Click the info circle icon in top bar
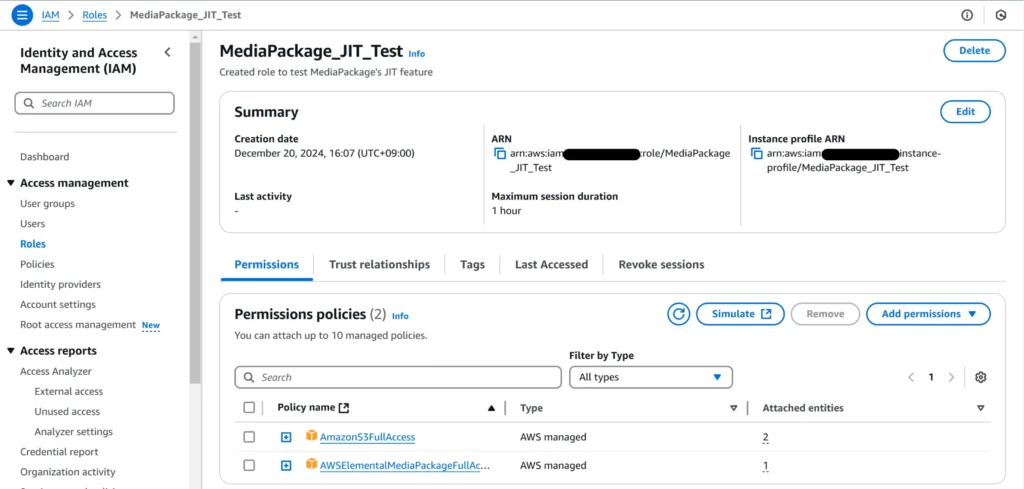The width and height of the screenshot is (1024, 489). (967, 15)
